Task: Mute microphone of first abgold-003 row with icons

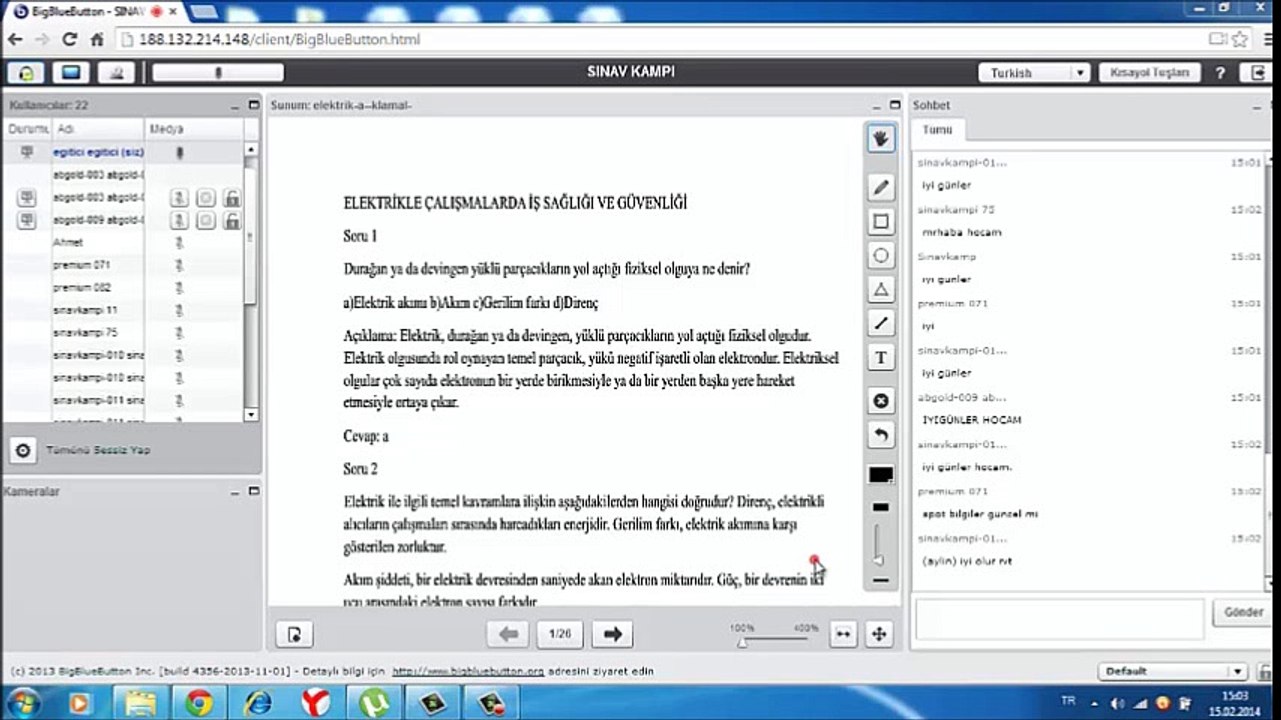Action: 179,198
